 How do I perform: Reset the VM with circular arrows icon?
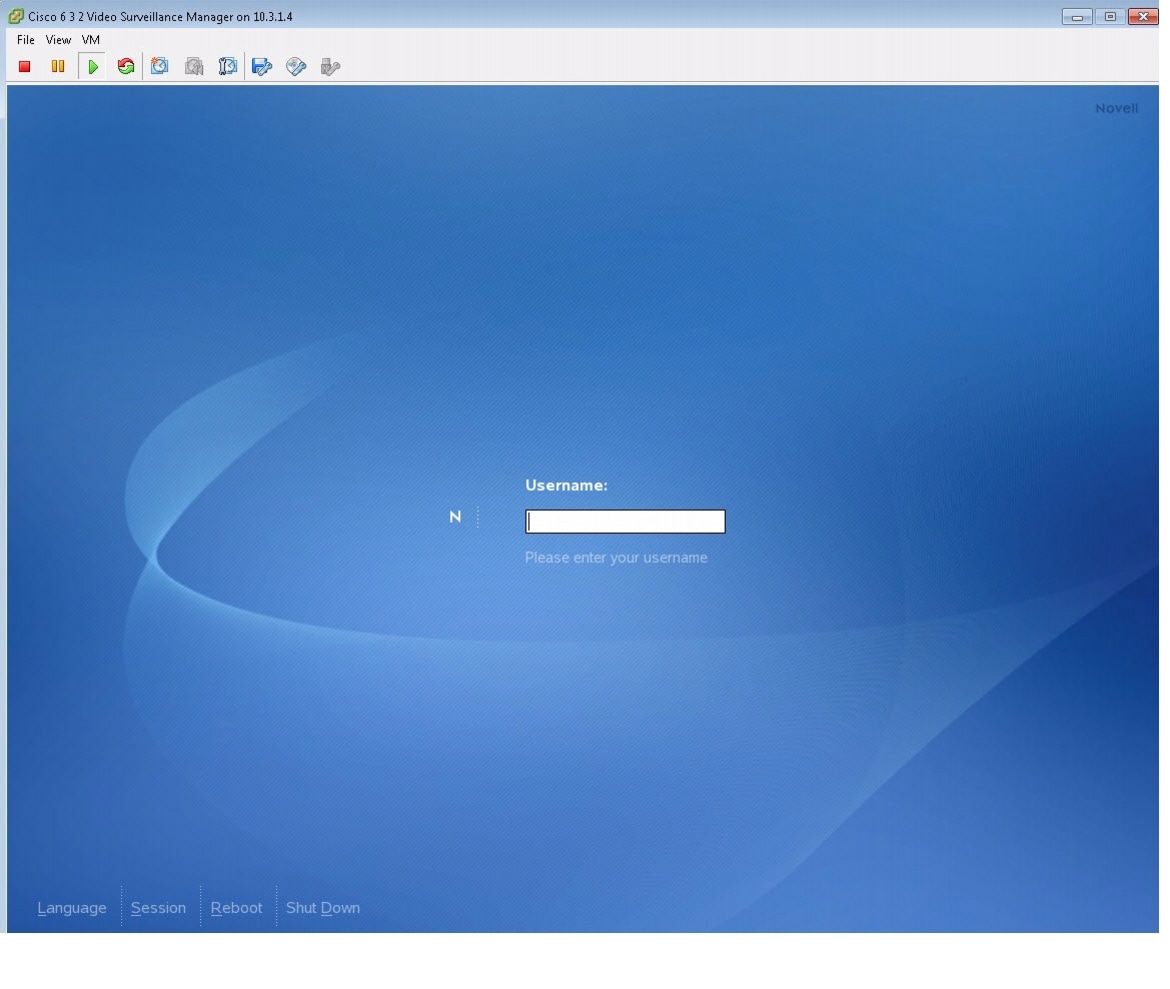(126, 66)
